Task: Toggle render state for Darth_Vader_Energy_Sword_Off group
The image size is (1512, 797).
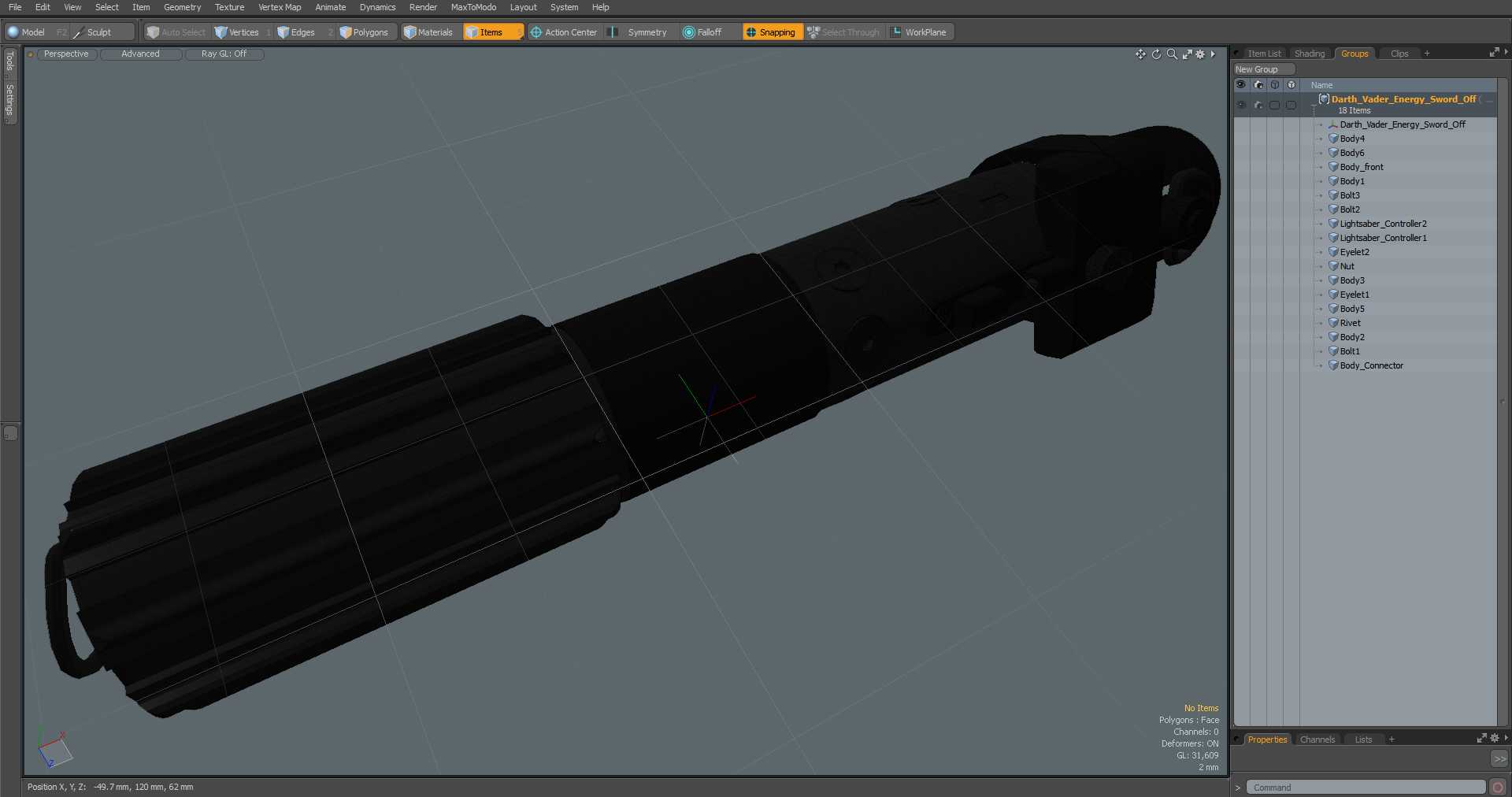Action: (1258, 105)
